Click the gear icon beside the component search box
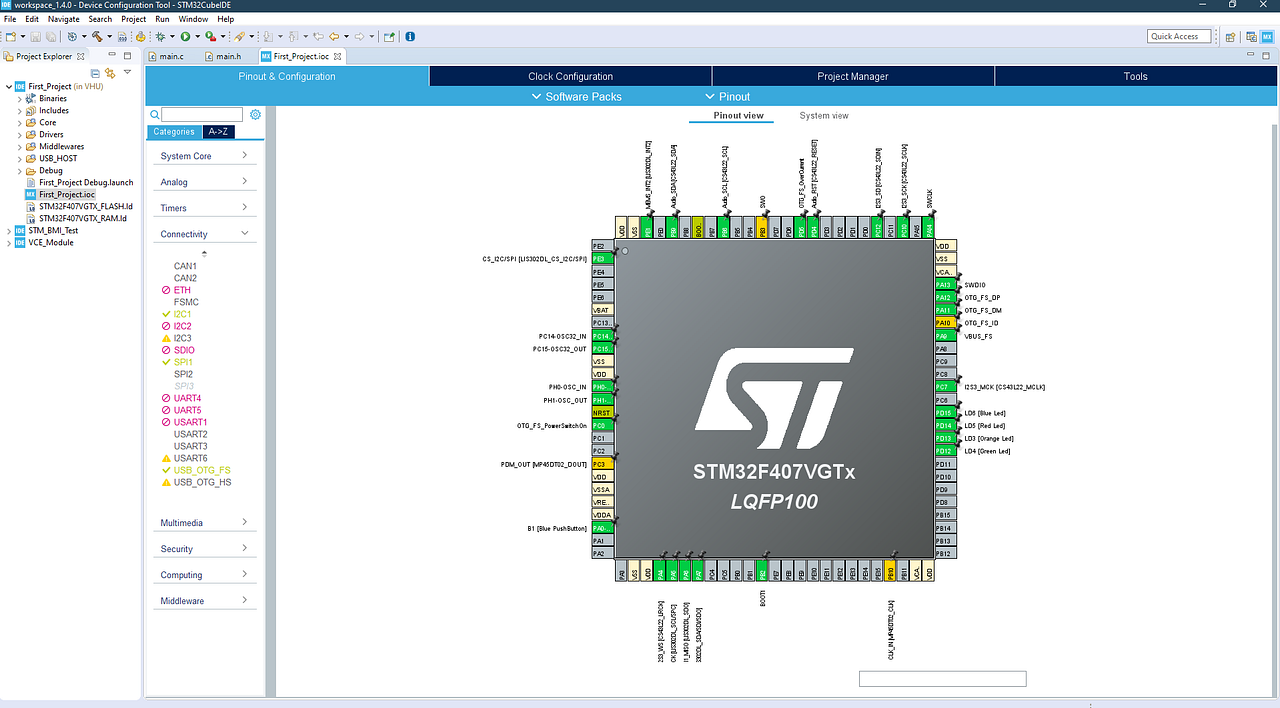Viewport: 1280px width, 708px height. pyautogui.click(x=255, y=114)
